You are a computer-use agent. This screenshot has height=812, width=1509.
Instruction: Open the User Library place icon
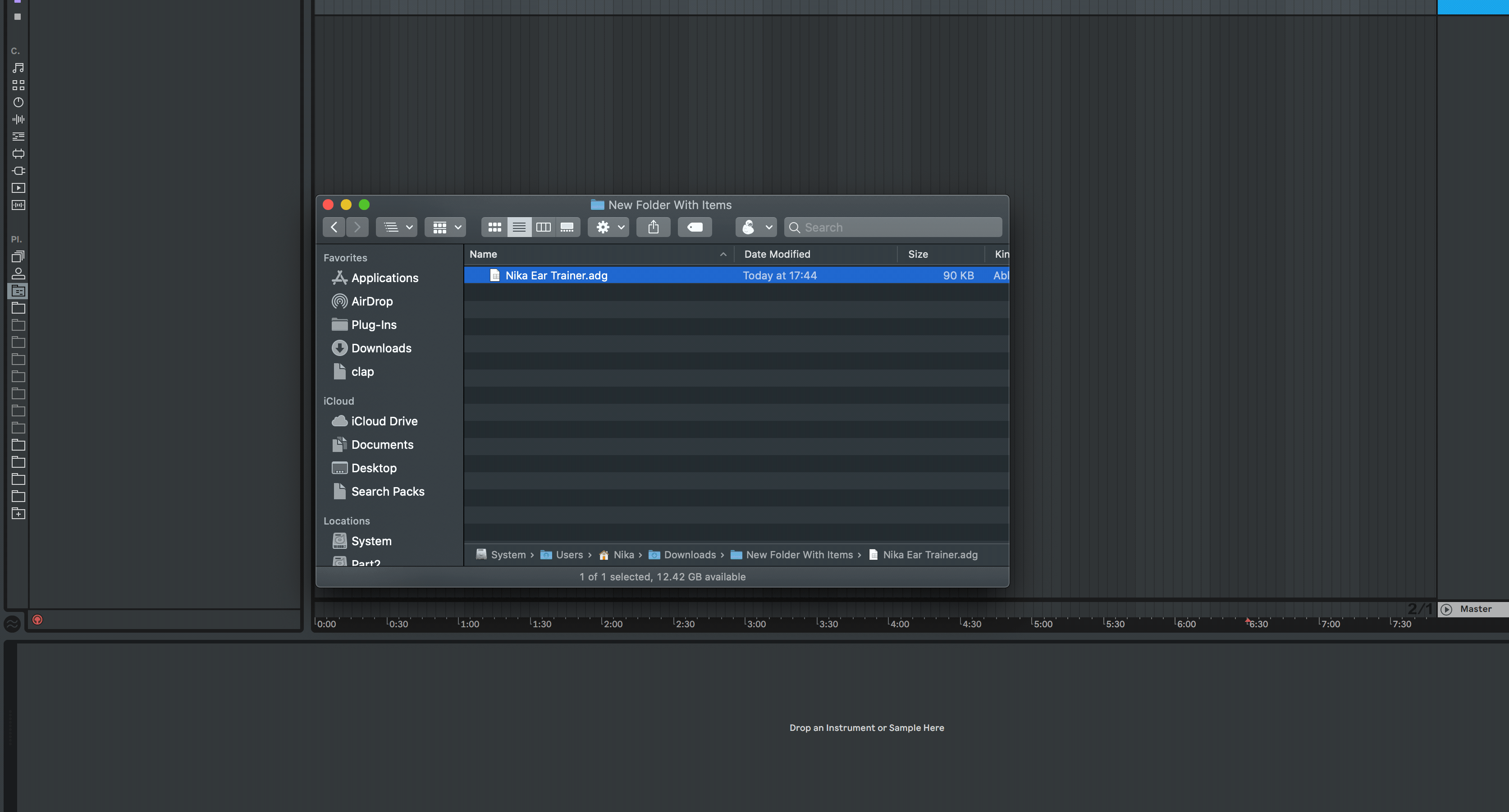click(x=18, y=274)
